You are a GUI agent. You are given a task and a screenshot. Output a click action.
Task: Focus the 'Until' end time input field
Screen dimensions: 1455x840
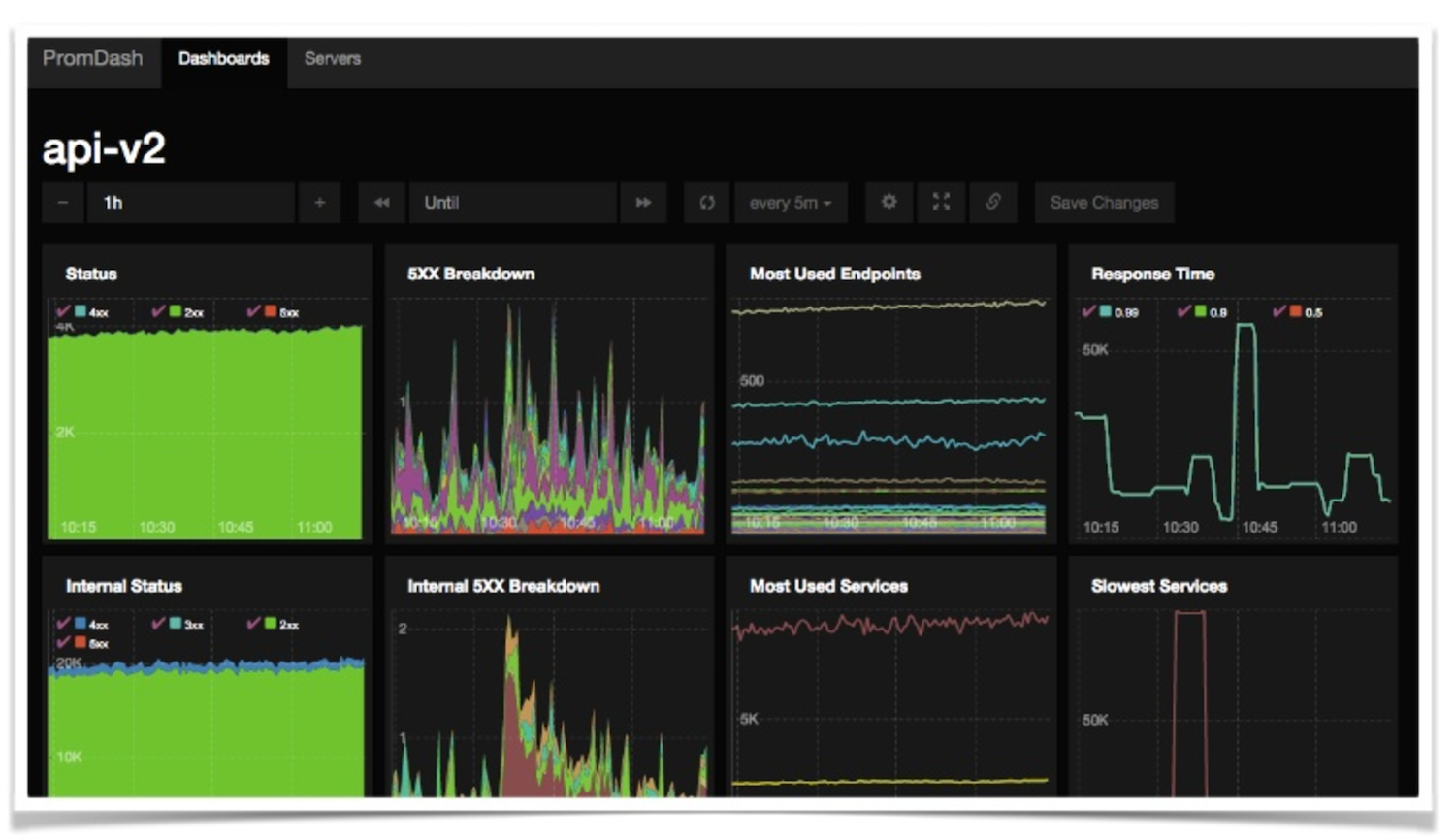click(513, 203)
